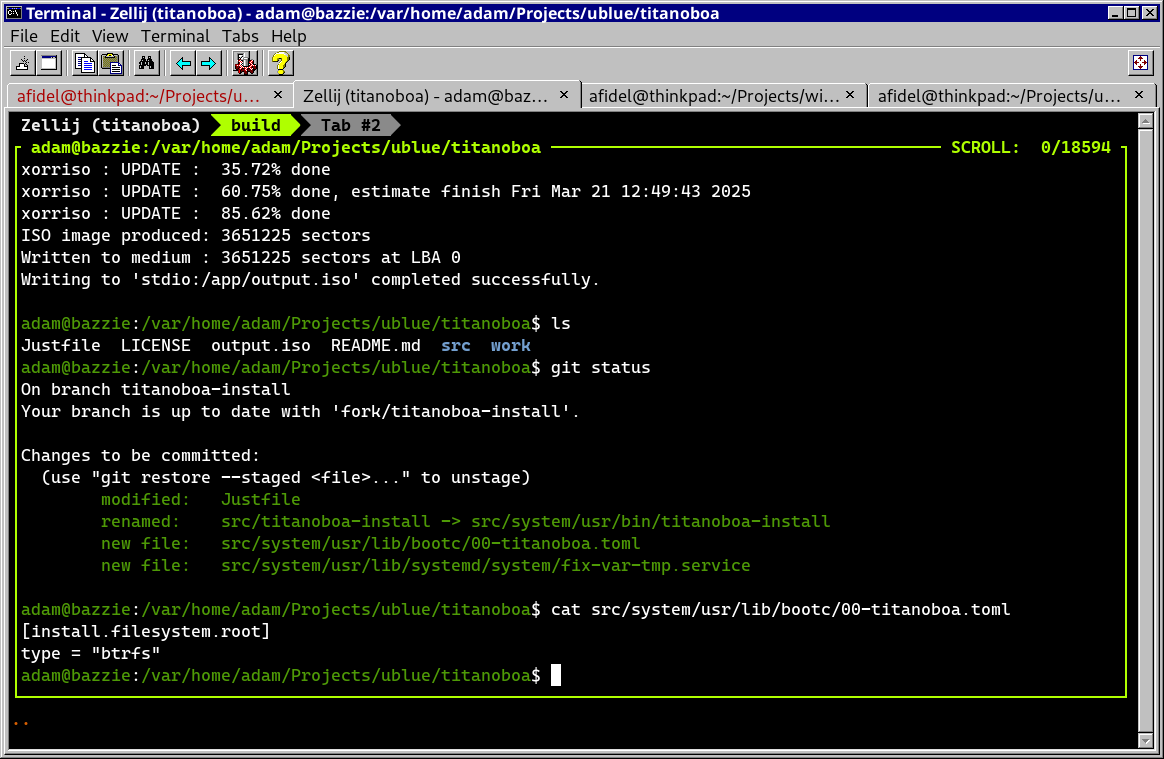Minimize the terminal window
Screen dimensions: 1164x759
(1116, 13)
